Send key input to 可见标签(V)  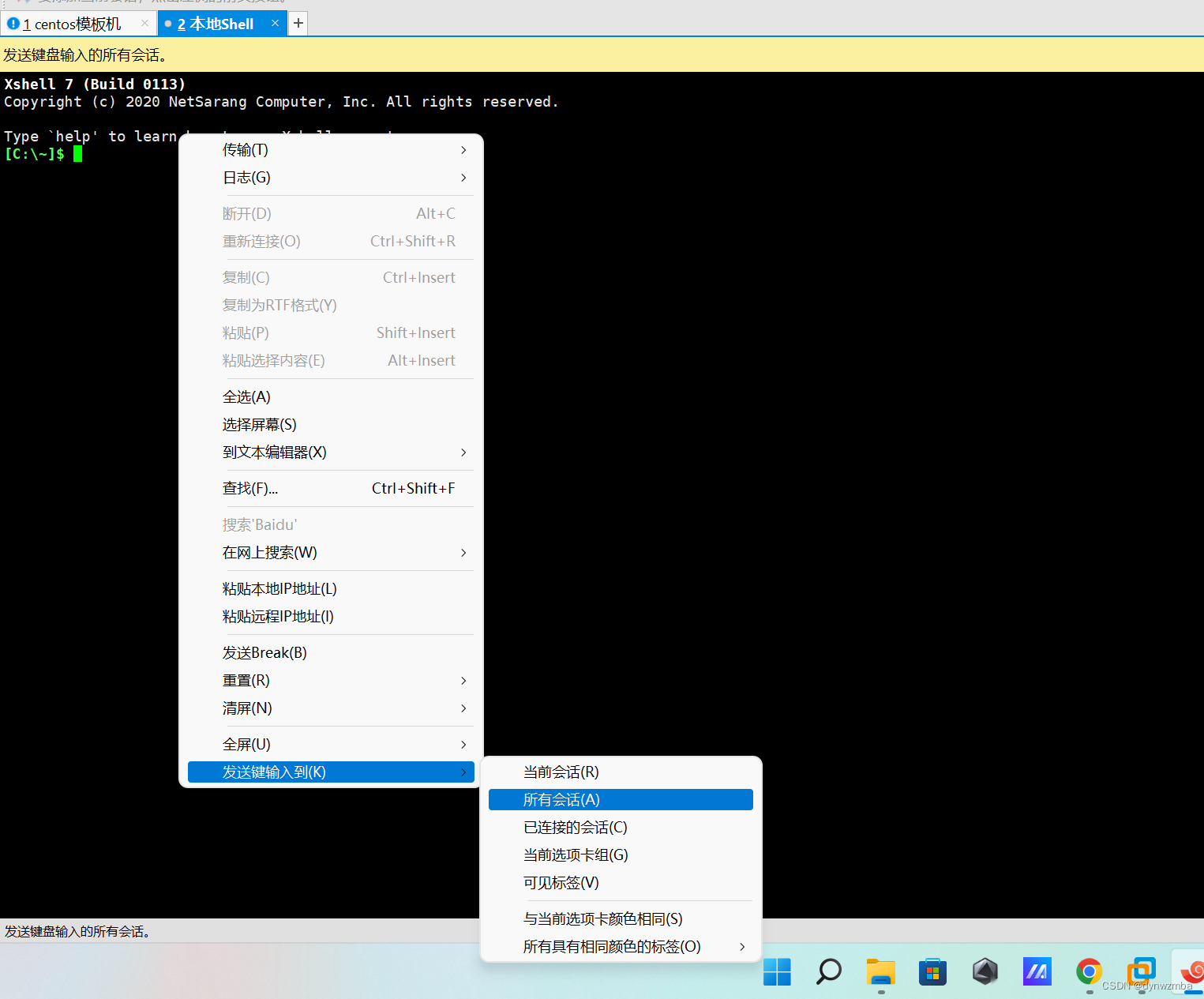[621, 883]
